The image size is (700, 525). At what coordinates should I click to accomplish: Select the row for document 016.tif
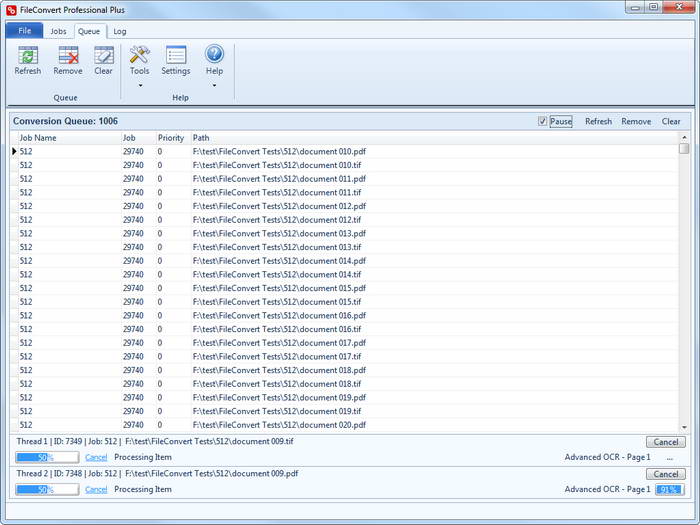(x=344, y=329)
